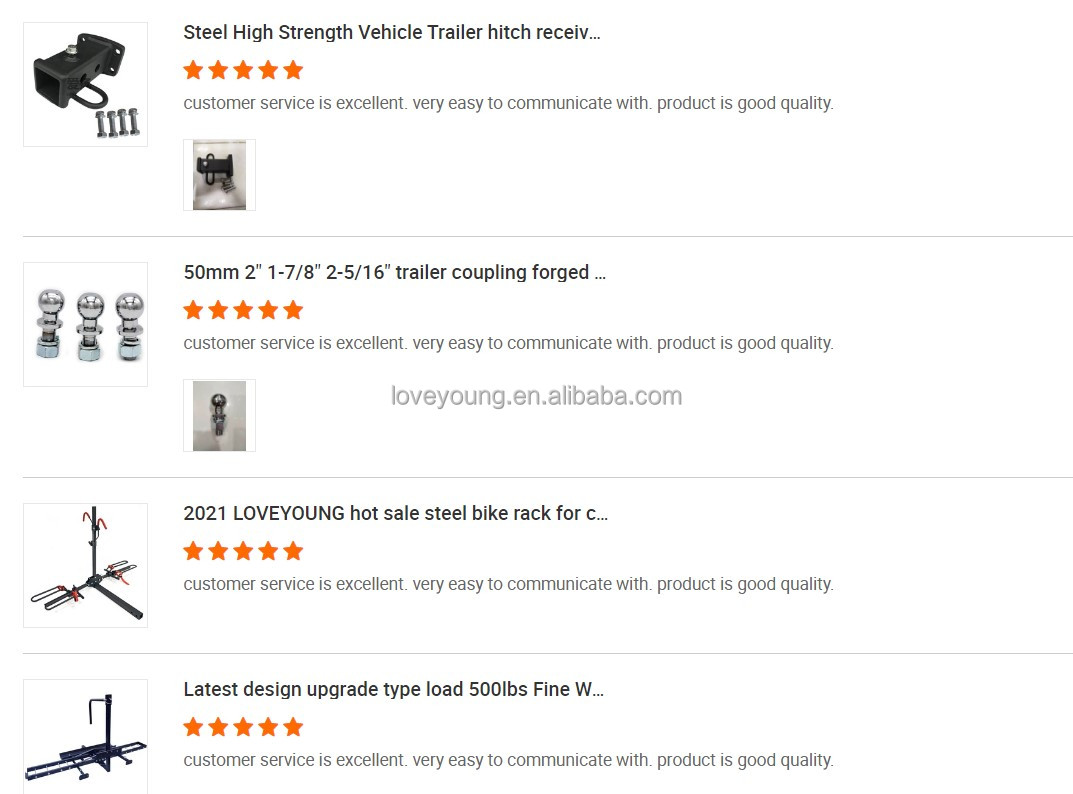Image resolution: width=1073 pixels, height=794 pixels.
Task: Open the three chrome trailer balls product image
Action: (x=85, y=324)
